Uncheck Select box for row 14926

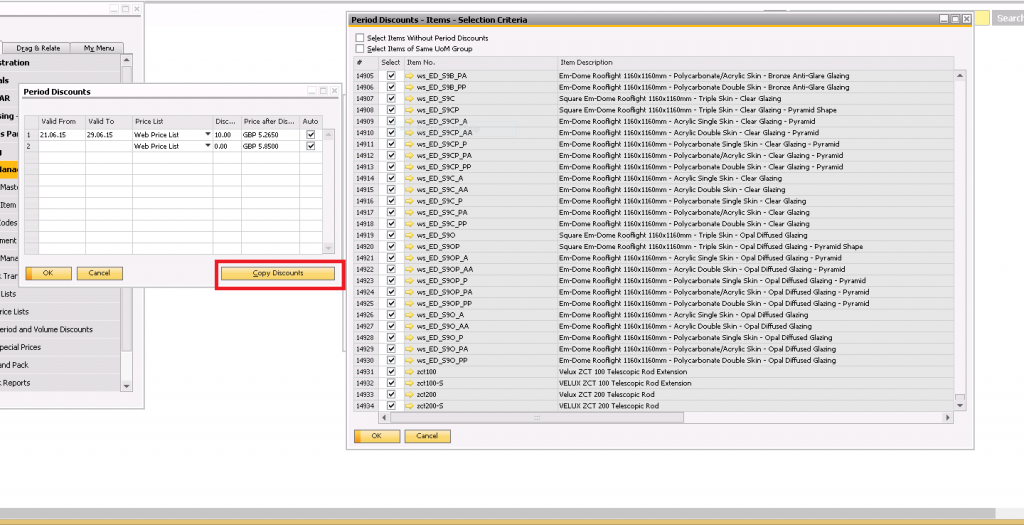point(391,315)
